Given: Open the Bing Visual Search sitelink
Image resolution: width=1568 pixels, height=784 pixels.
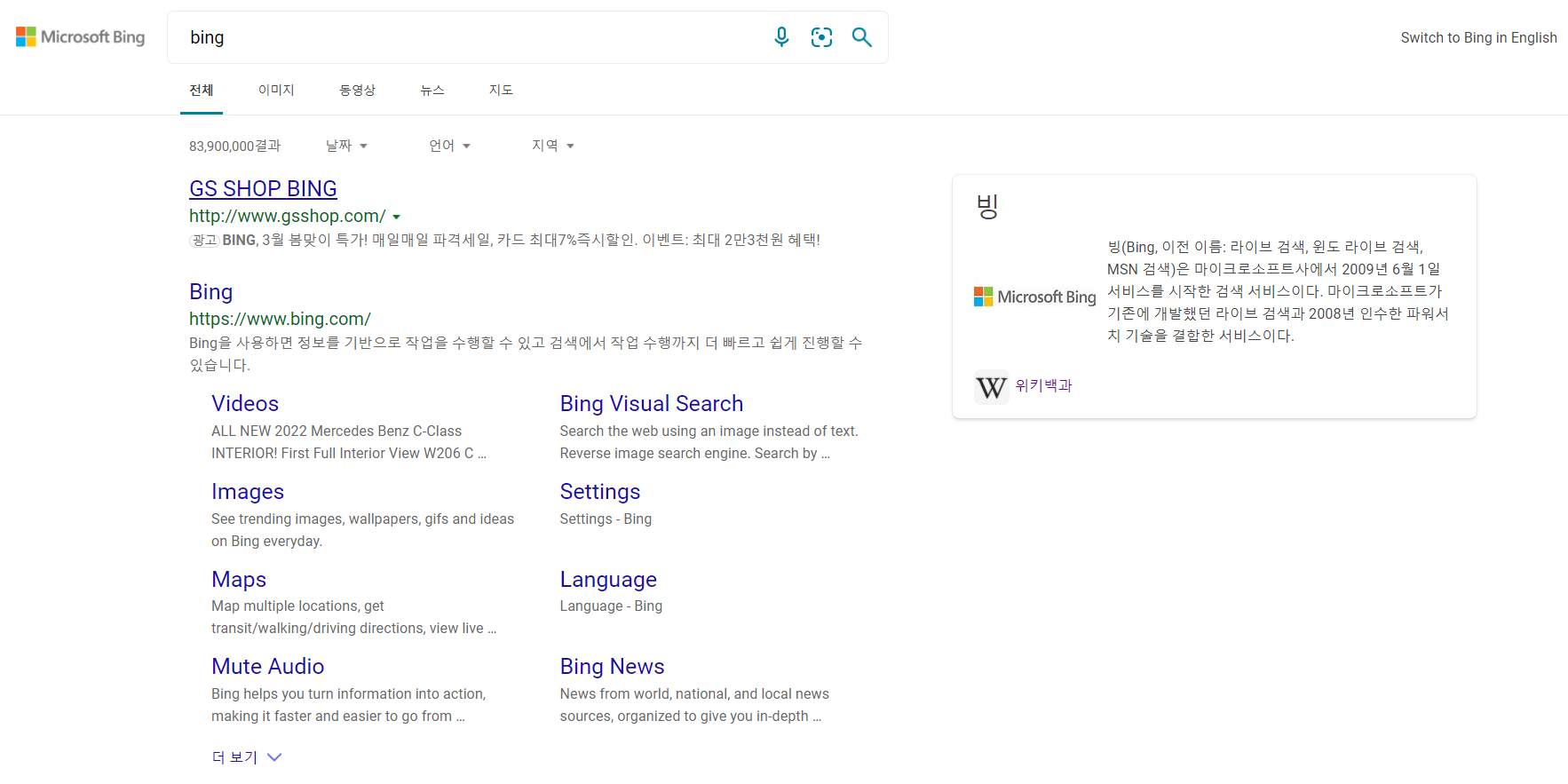Looking at the screenshot, I should (652, 403).
